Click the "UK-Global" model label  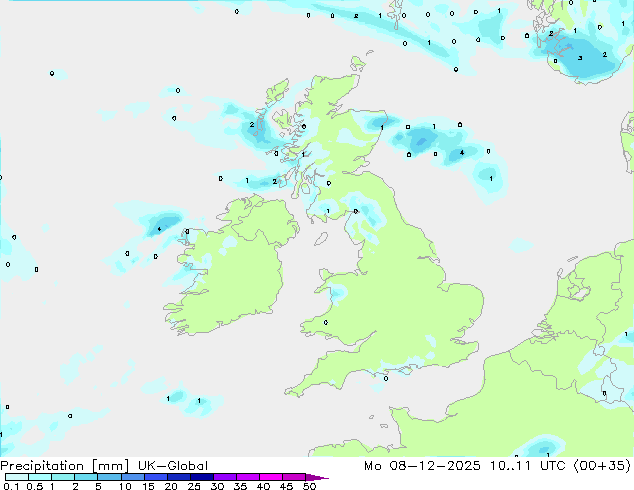coord(173,466)
